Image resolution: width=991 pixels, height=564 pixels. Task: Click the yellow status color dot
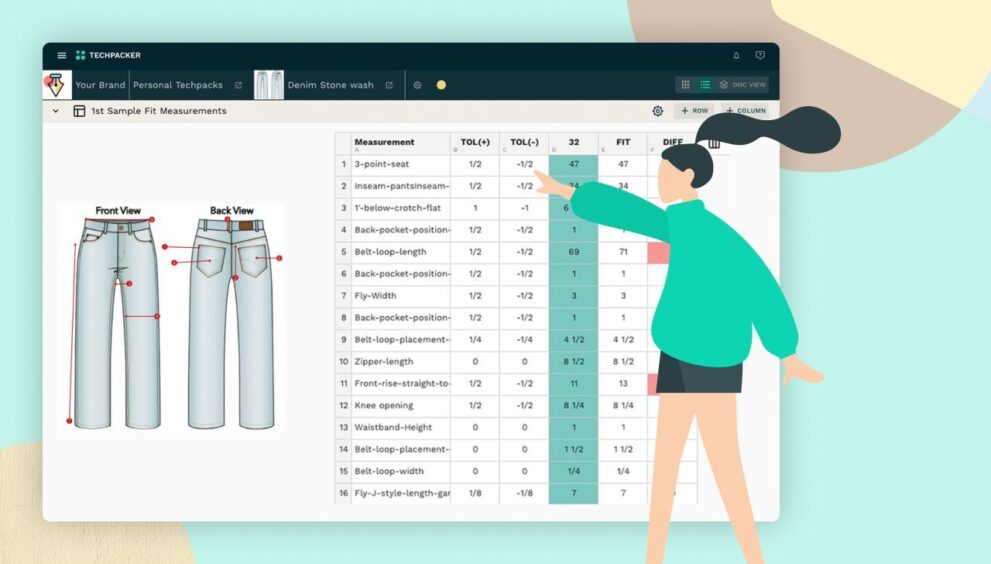coord(441,85)
